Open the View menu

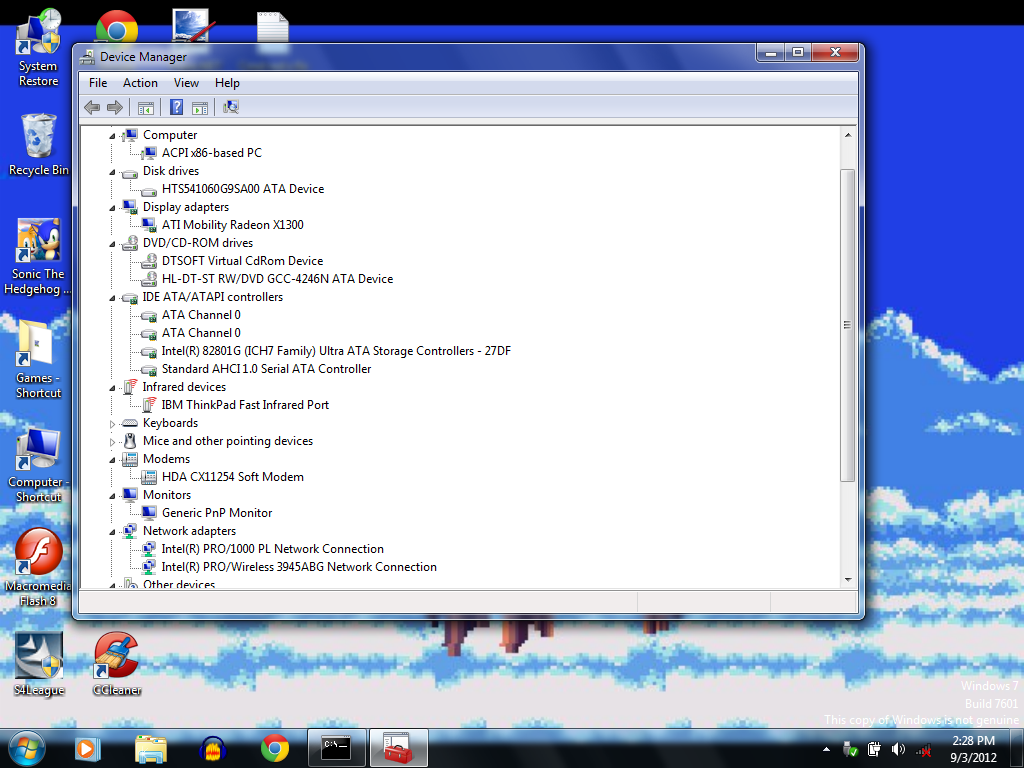[186, 82]
